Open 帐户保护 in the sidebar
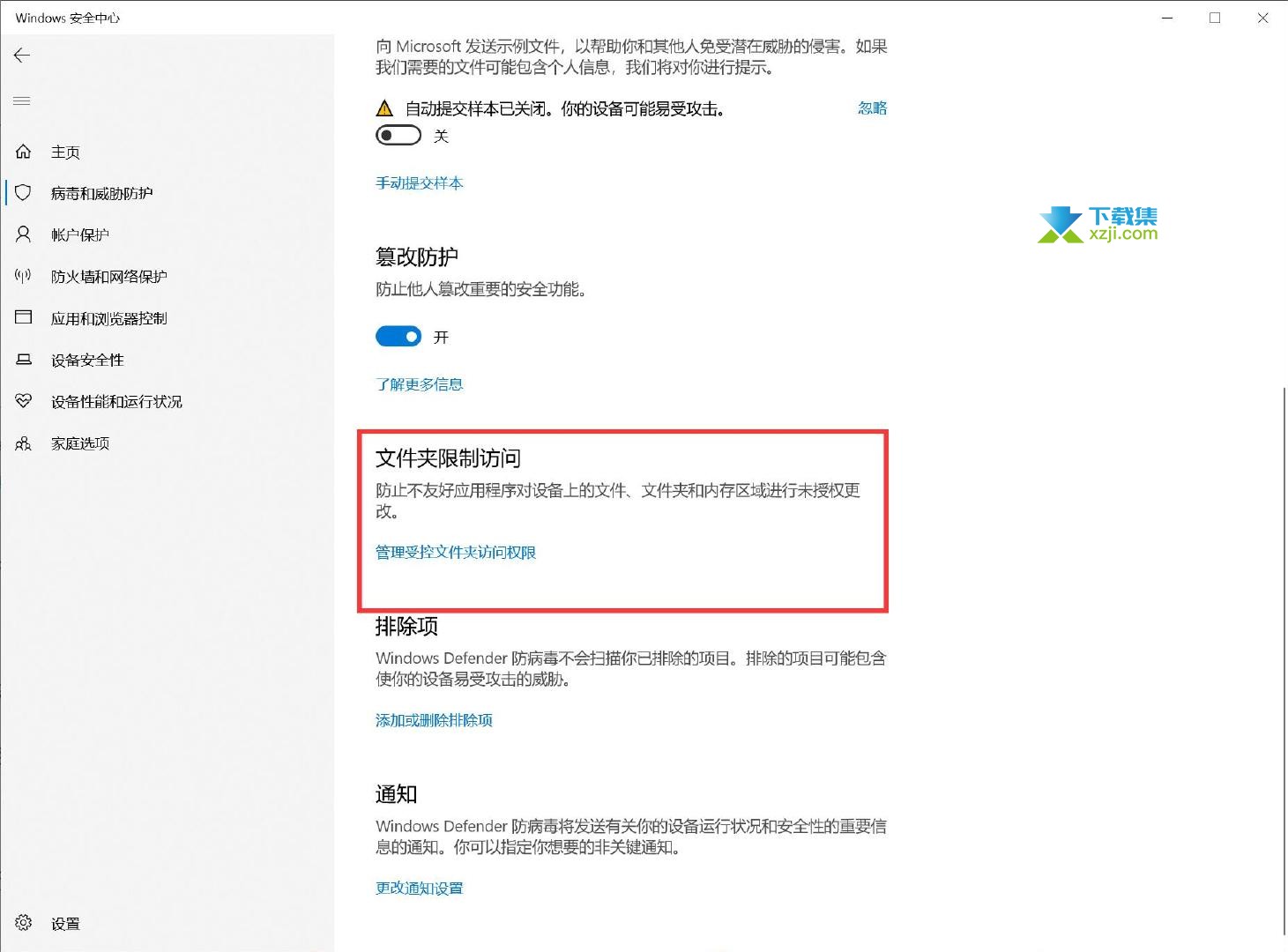Image resolution: width=1288 pixels, height=952 pixels. (79, 234)
